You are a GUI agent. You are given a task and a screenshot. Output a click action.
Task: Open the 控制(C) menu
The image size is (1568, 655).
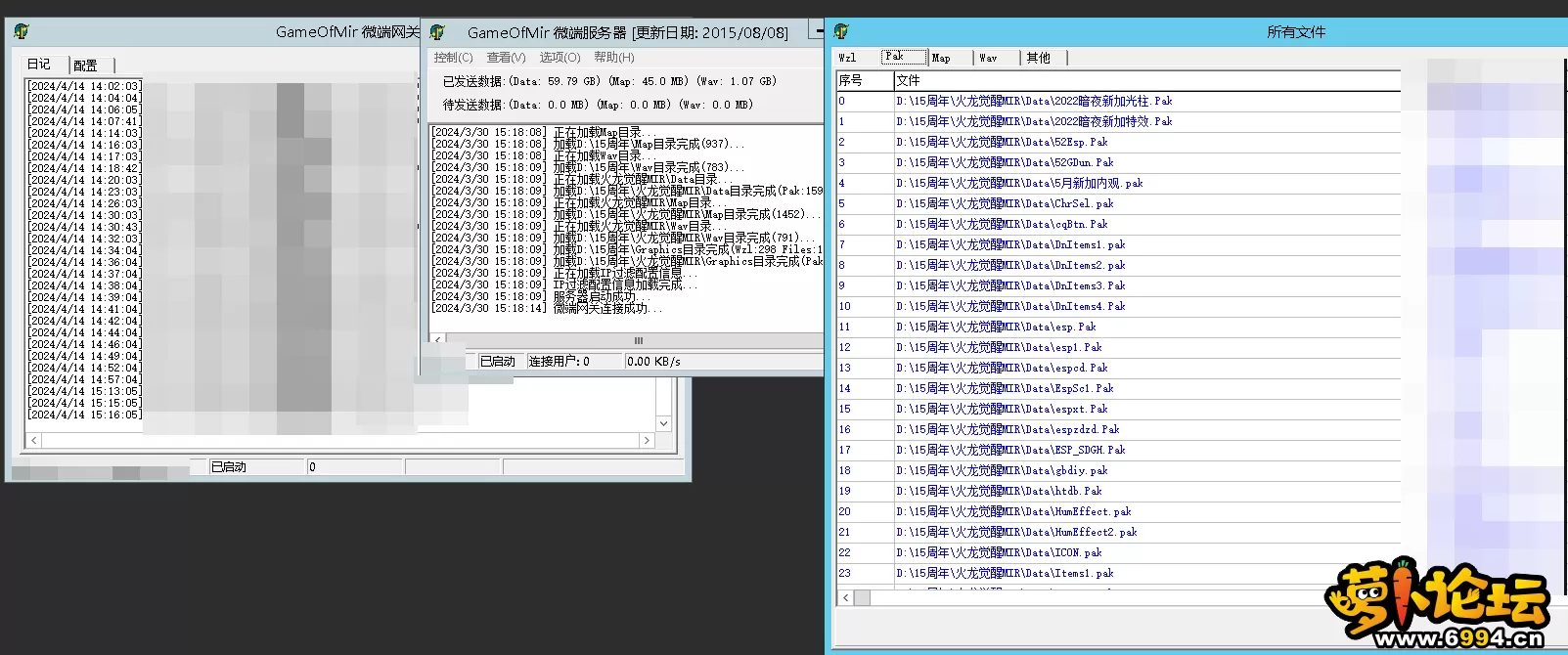[453, 58]
